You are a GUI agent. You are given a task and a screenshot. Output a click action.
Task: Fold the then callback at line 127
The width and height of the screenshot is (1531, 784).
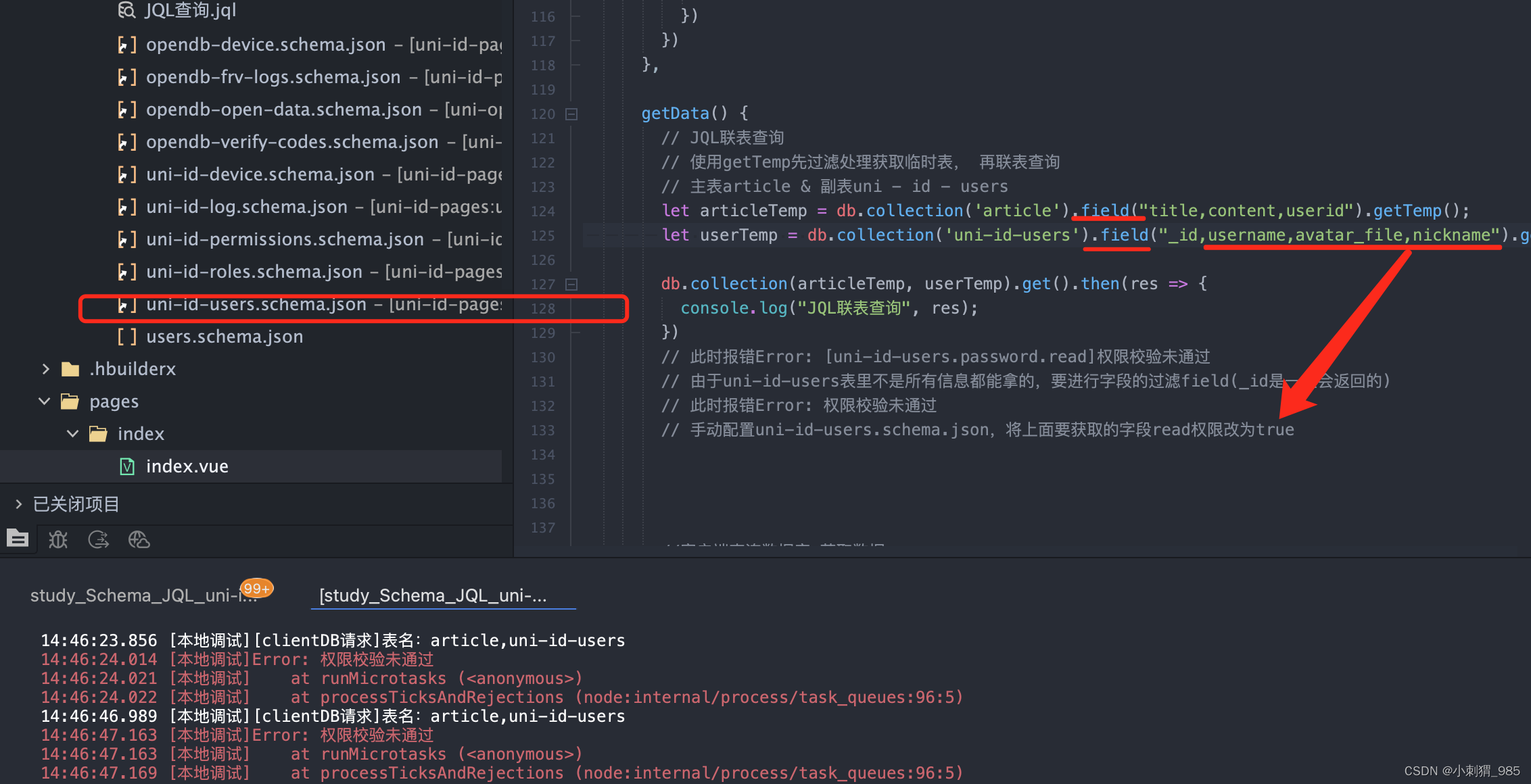[571, 285]
